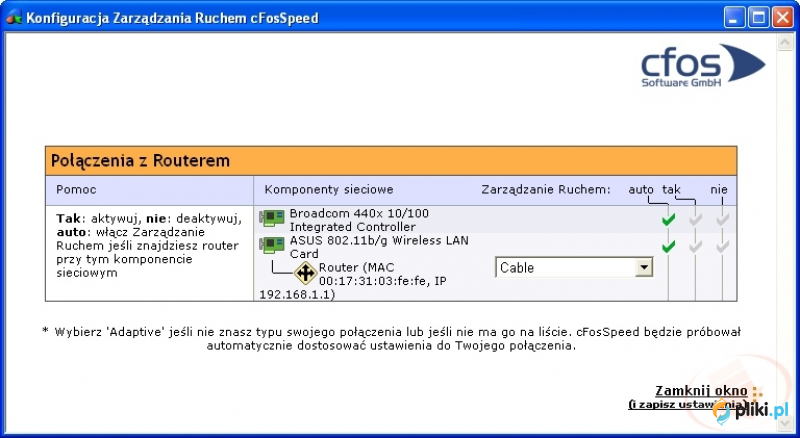This screenshot has height=438, width=800.
Task: Click the ASUS Wireless LAN card icon
Action: click(x=272, y=246)
